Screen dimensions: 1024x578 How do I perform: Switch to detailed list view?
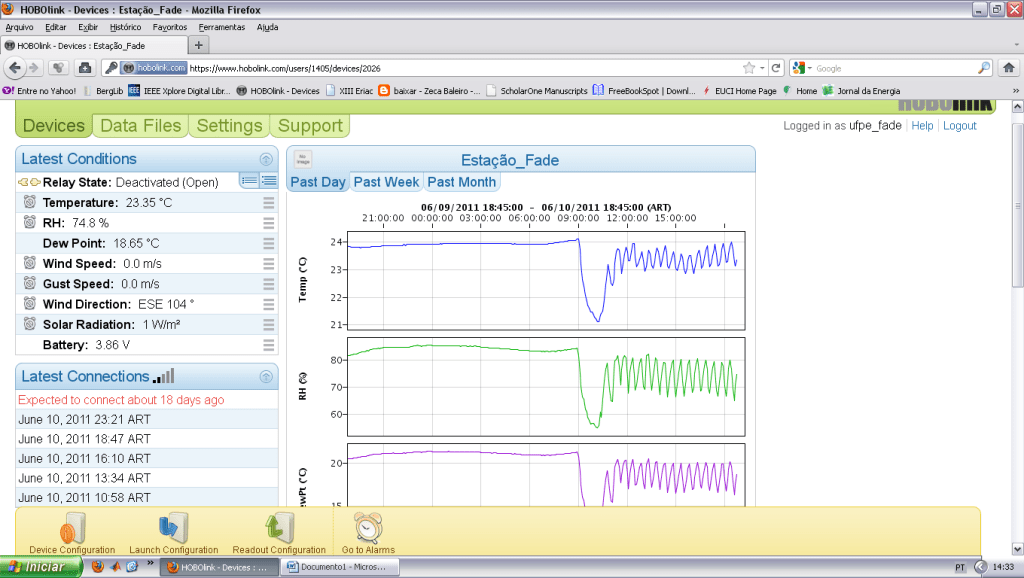268,180
